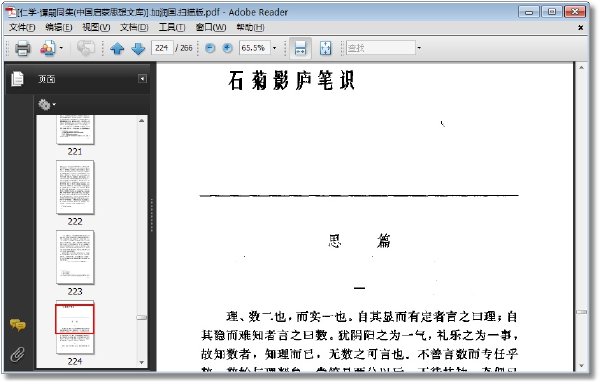Click the zoom out minus button
This screenshot has height=384, width=600.
coord(210,48)
